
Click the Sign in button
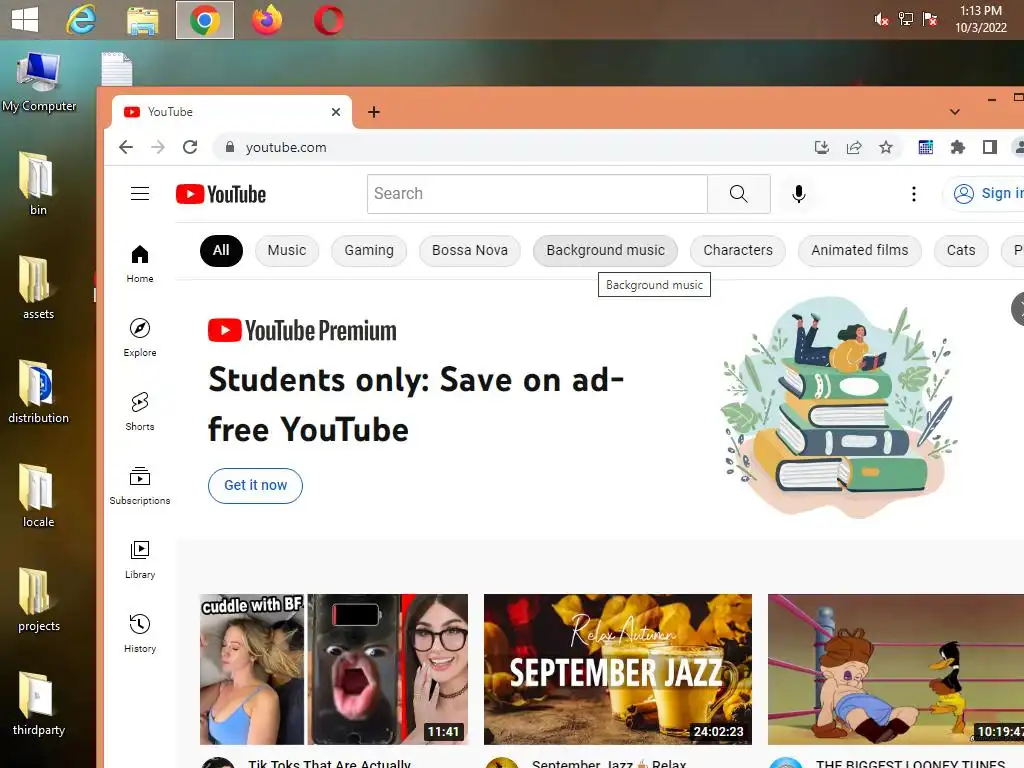pyautogui.click(x=985, y=193)
